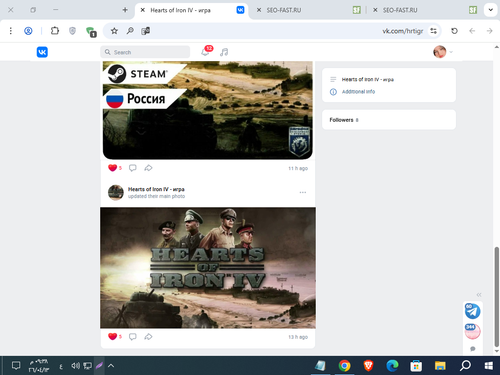Show hidden tray icons chevron
The image size is (500, 375).
pos(111,366)
